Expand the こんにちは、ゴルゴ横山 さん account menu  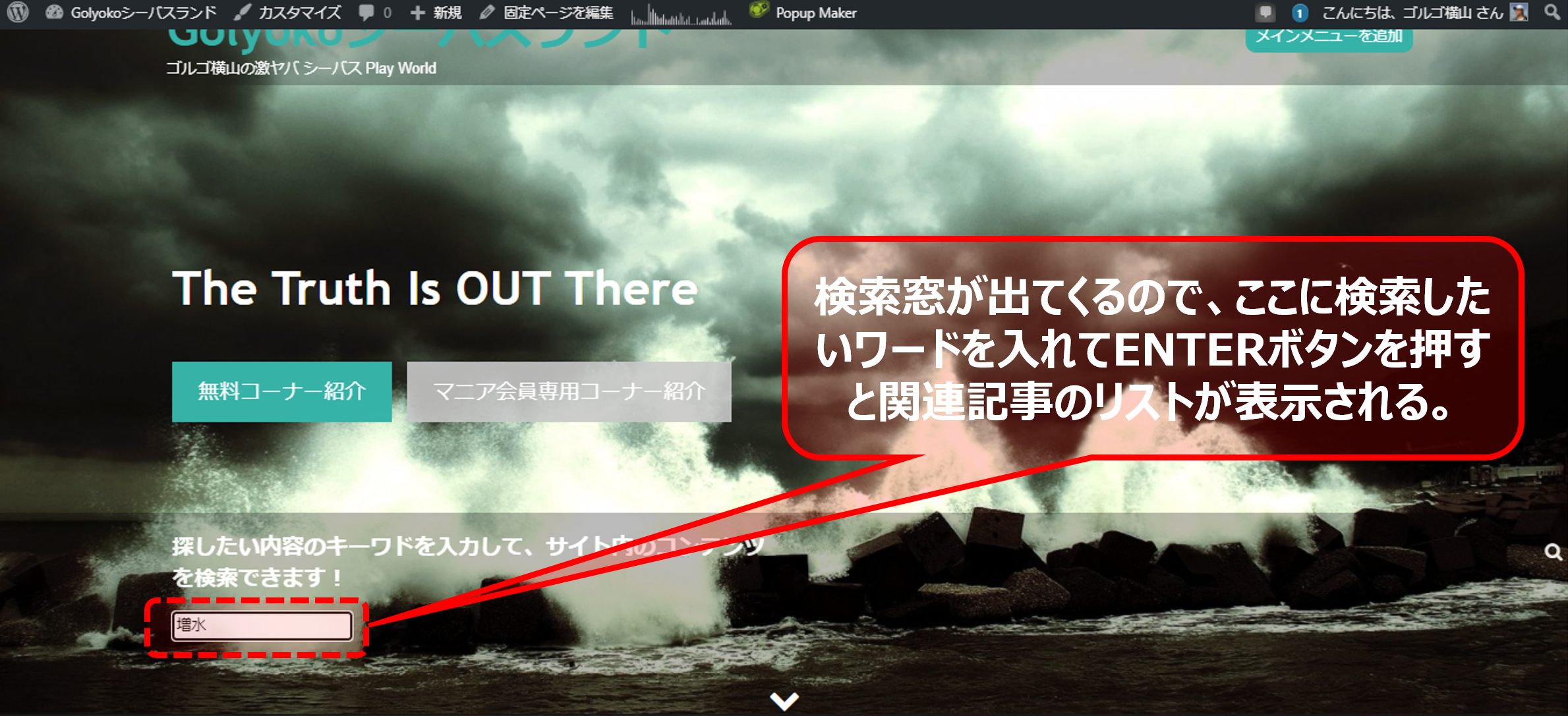tap(1412, 13)
